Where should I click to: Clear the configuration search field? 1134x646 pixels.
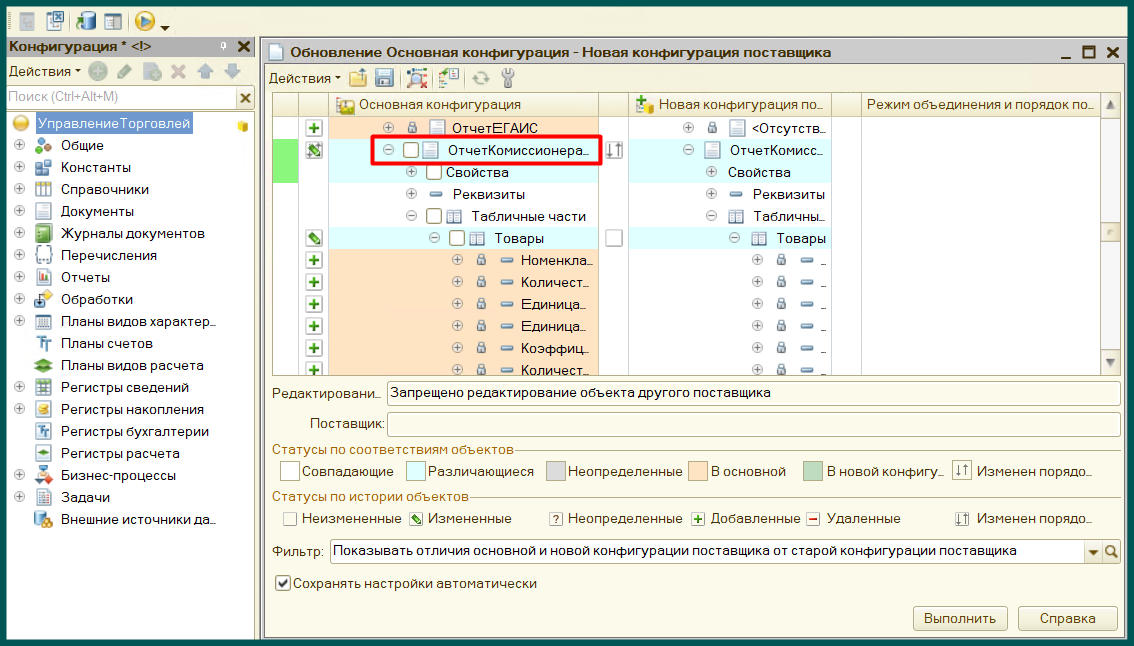[245, 98]
